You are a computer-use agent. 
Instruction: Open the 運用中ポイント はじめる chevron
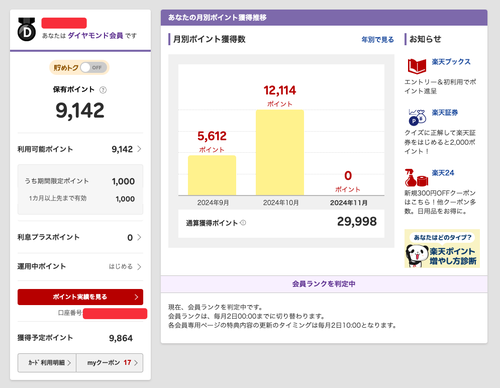(x=139, y=267)
